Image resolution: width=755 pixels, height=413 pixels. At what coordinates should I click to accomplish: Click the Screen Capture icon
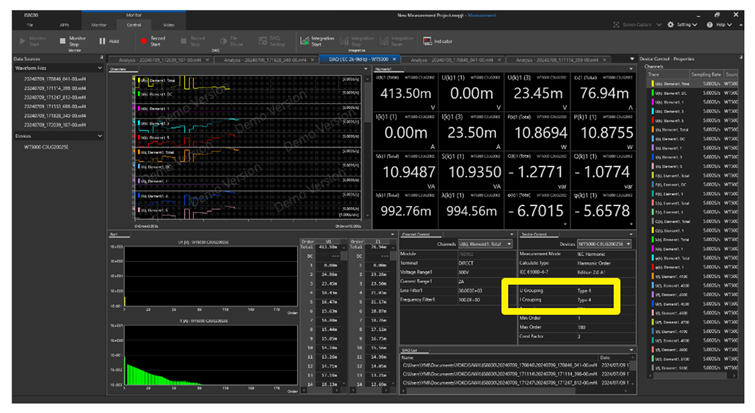coord(616,25)
